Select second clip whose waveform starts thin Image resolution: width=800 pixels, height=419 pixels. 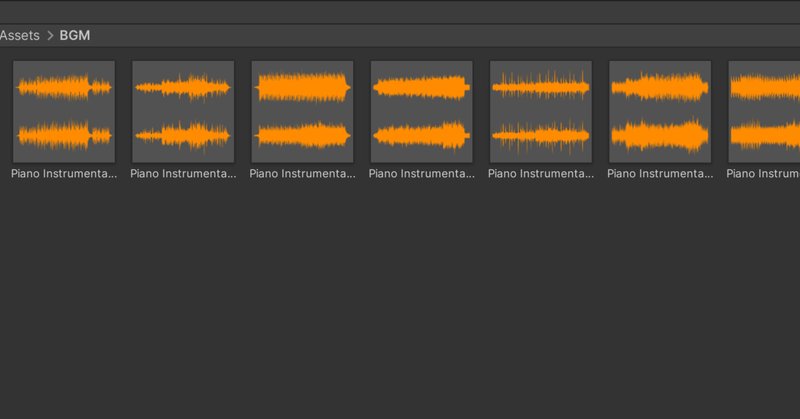click(x=183, y=112)
